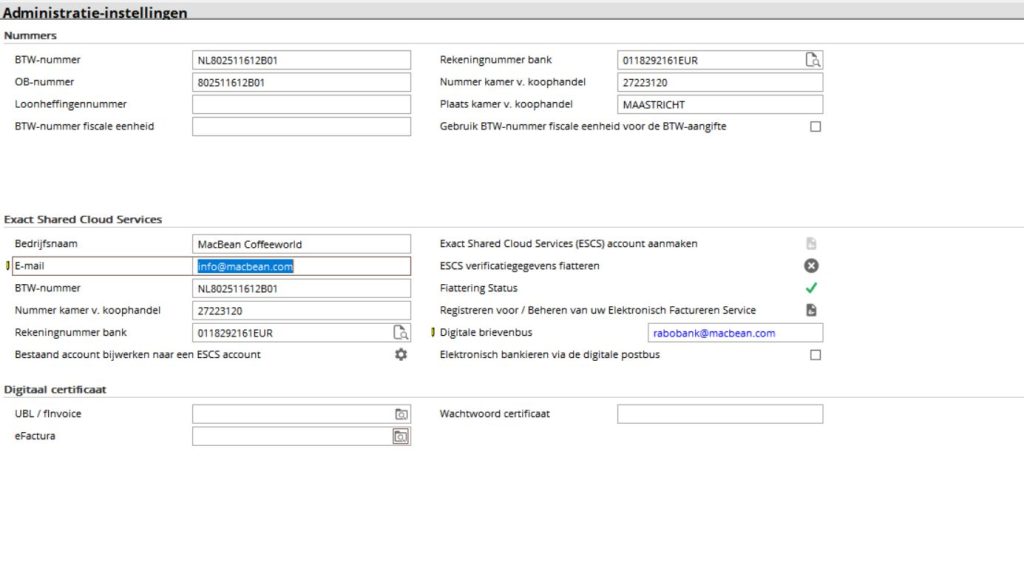Screen dimensions: 1024x574
Task: Click the ESCS account aanmaken document icon
Action: [x=812, y=244]
